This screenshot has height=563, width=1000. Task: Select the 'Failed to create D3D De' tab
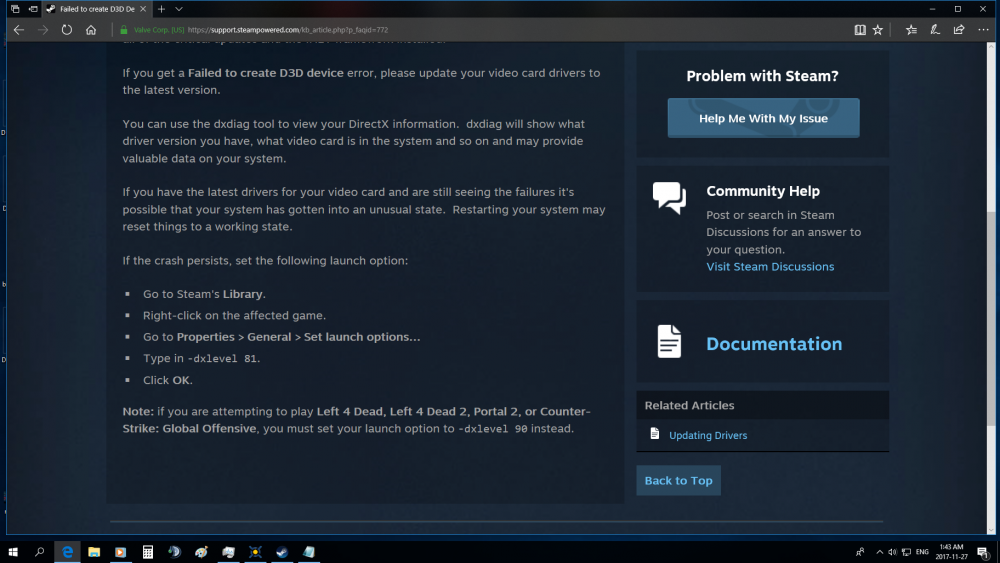click(x=95, y=8)
